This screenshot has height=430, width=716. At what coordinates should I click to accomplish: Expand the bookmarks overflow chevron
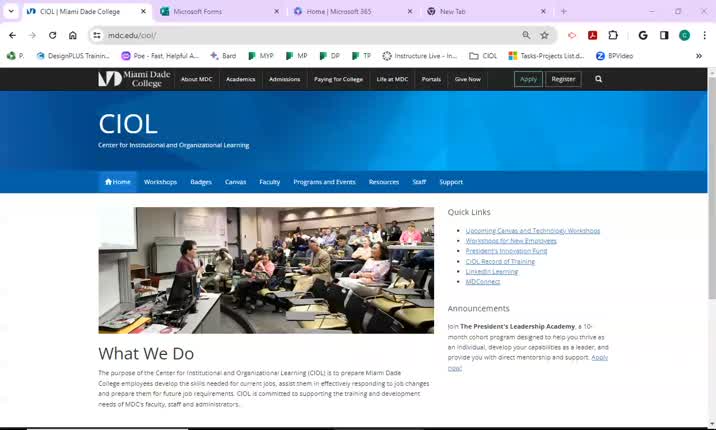click(699, 56)
